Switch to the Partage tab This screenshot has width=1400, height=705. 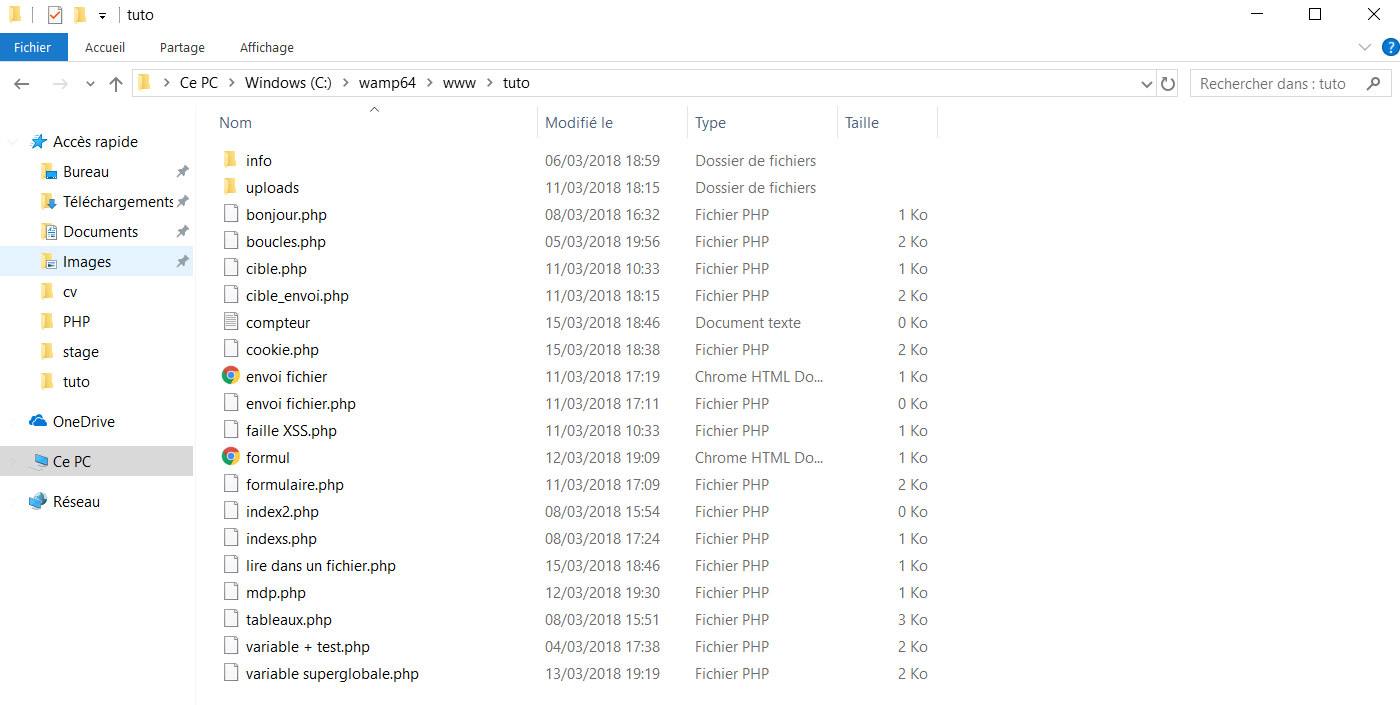point(182,47)
